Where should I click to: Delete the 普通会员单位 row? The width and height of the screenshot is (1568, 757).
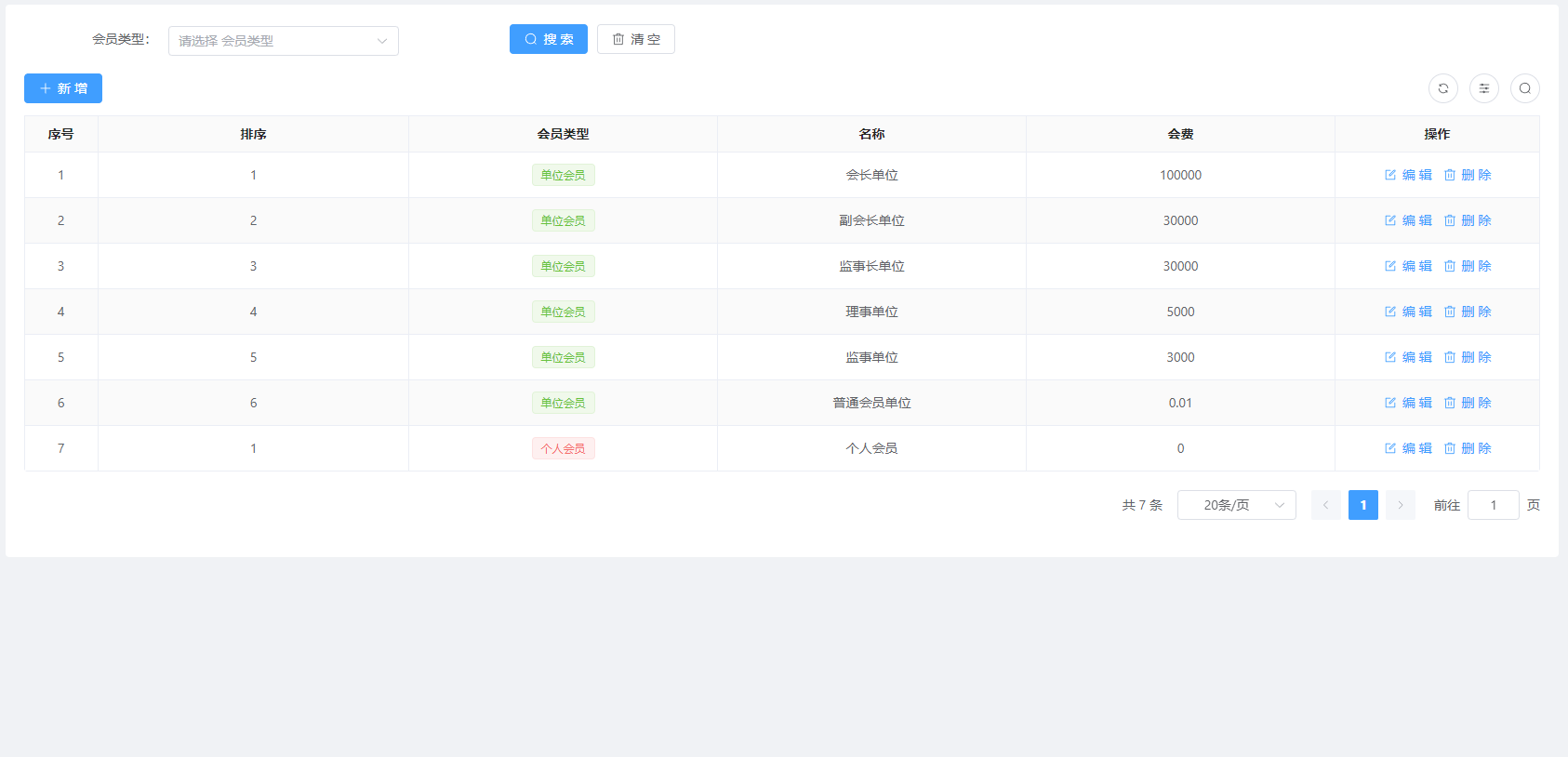[x=1468, y=403]
